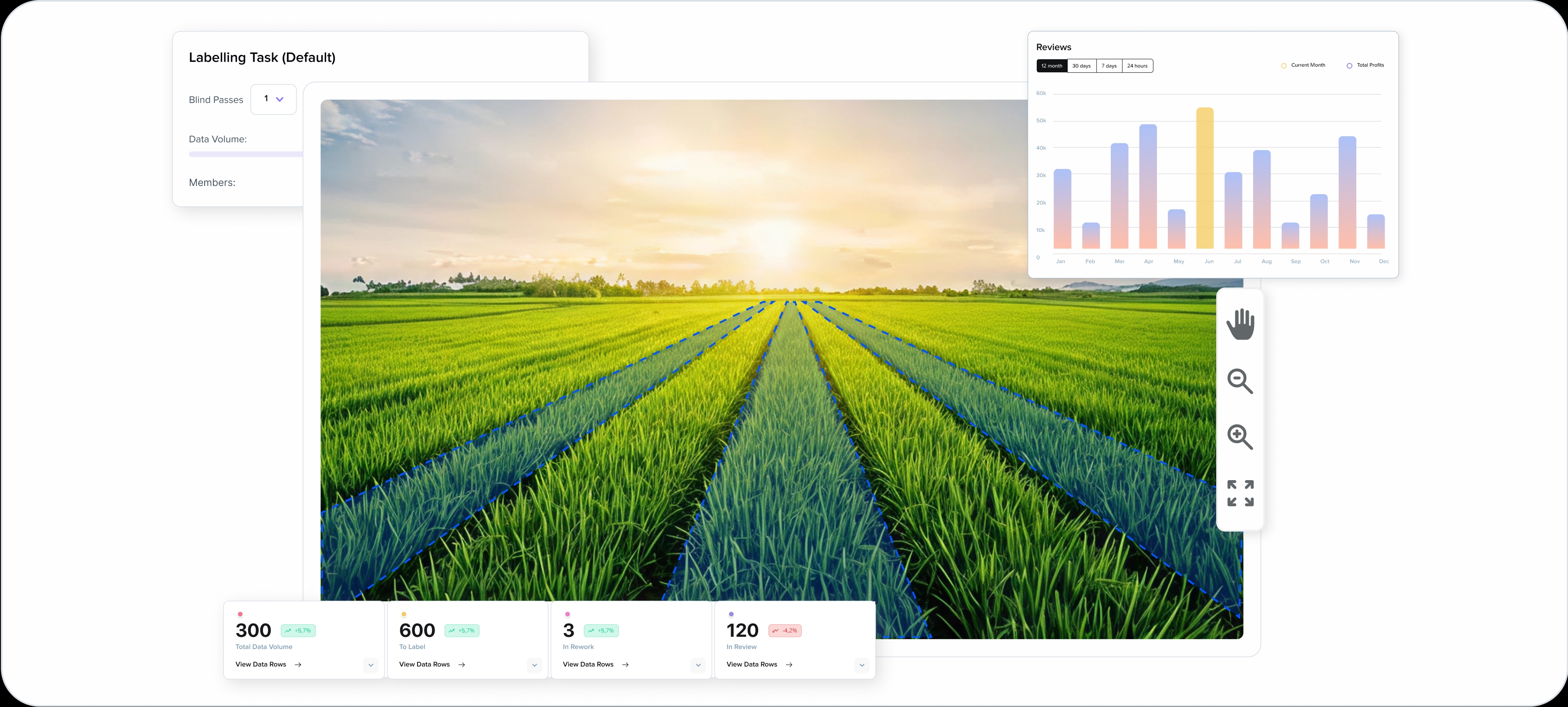Click the zoom out magnifier icon
The height and width of the screenshot is (707, 1568).
click(1239, 381)
